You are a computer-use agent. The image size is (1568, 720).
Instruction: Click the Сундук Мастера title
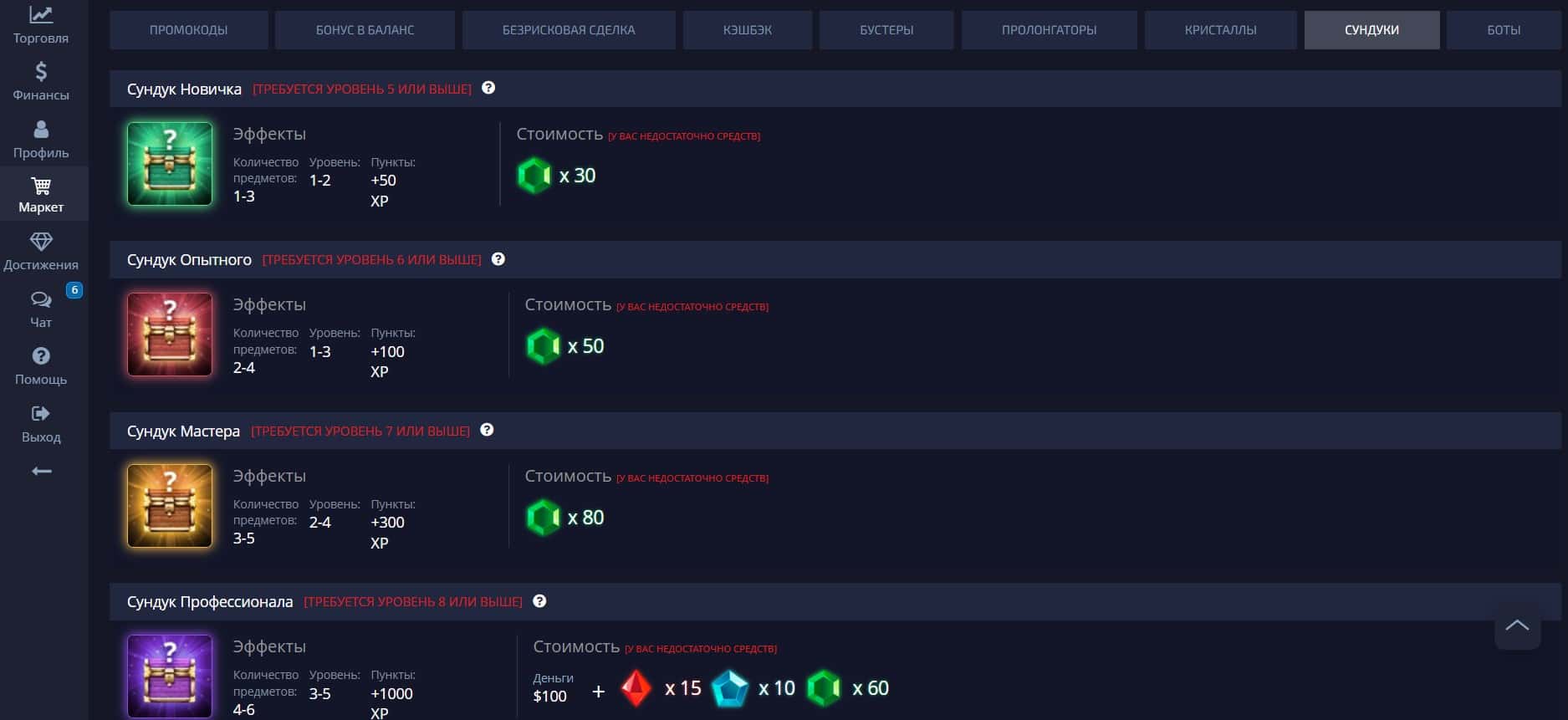coord(183,431)
